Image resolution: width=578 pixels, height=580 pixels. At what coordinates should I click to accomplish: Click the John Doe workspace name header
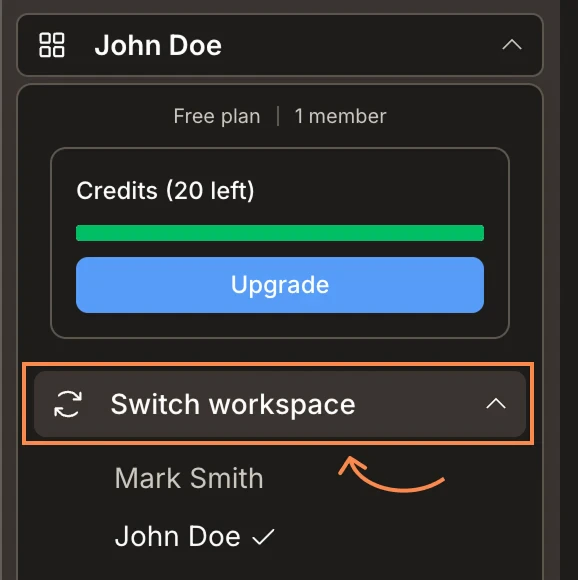158,45
